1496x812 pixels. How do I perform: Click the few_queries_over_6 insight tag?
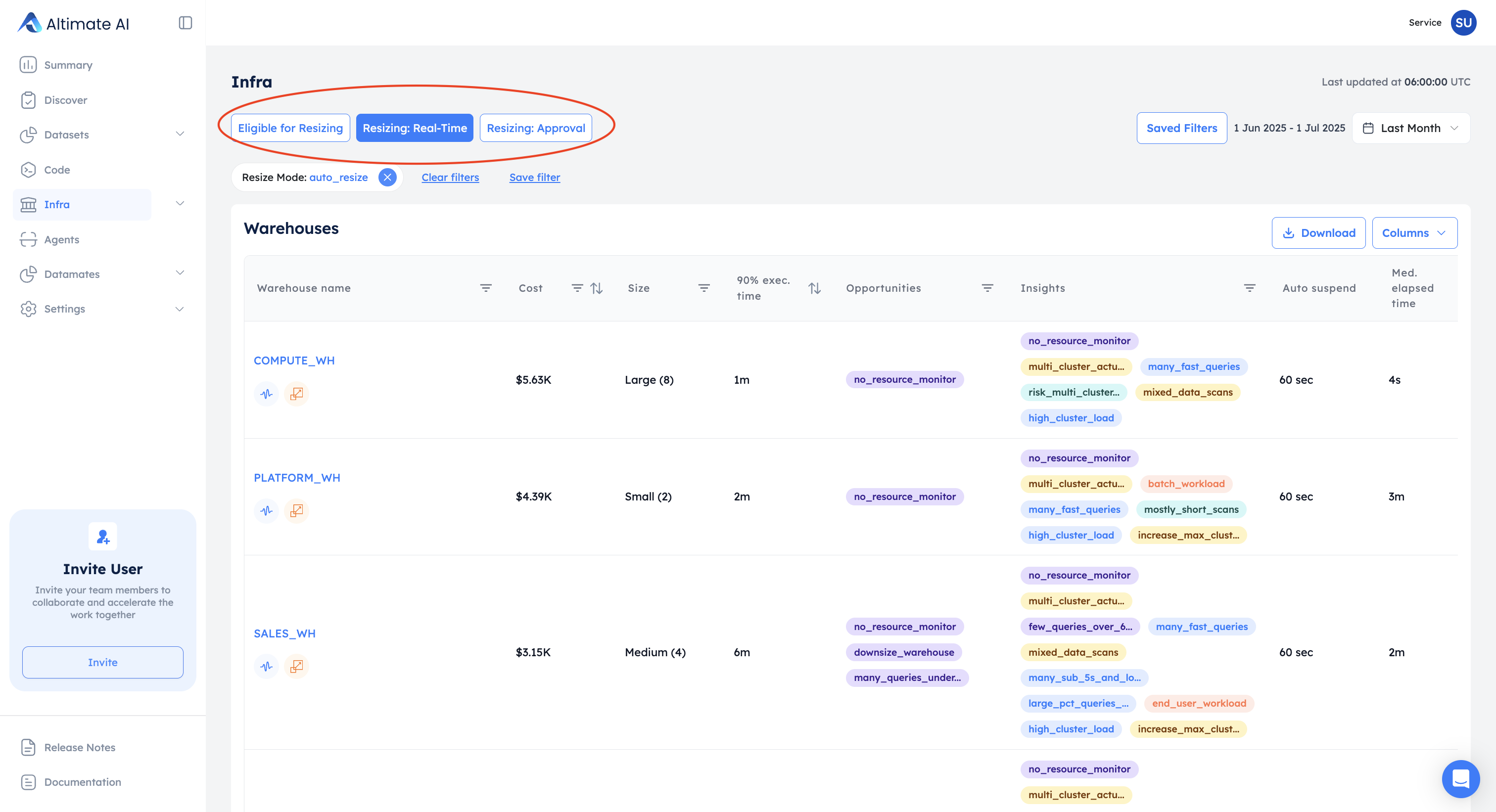click(1079, 626)
